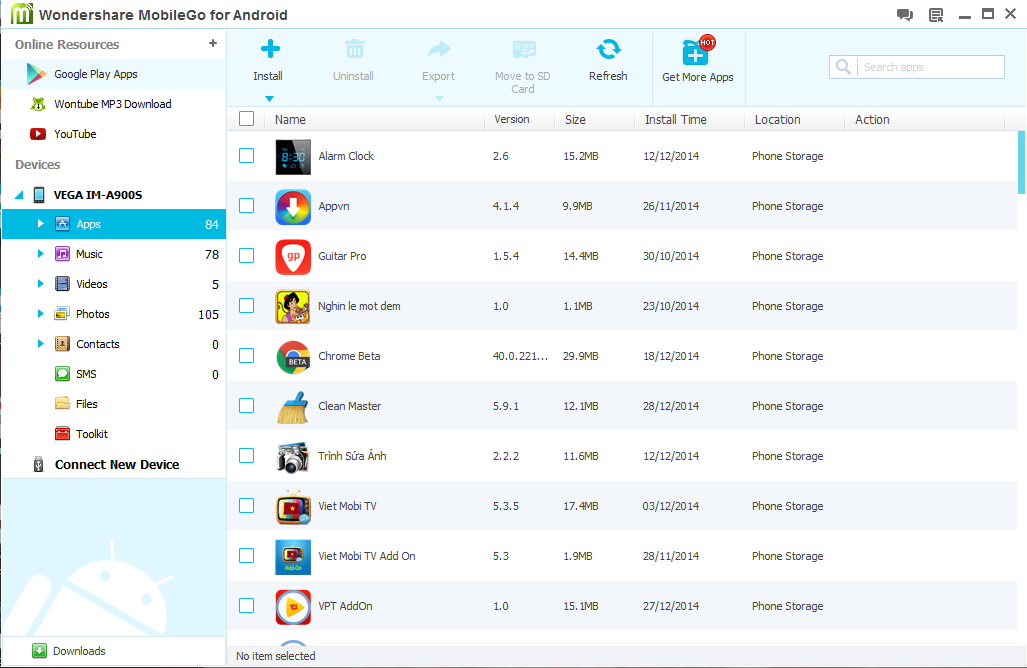Click the Connect New Device USB icon
Viewport: 1027px width, 668px height.
pos(39,464)
